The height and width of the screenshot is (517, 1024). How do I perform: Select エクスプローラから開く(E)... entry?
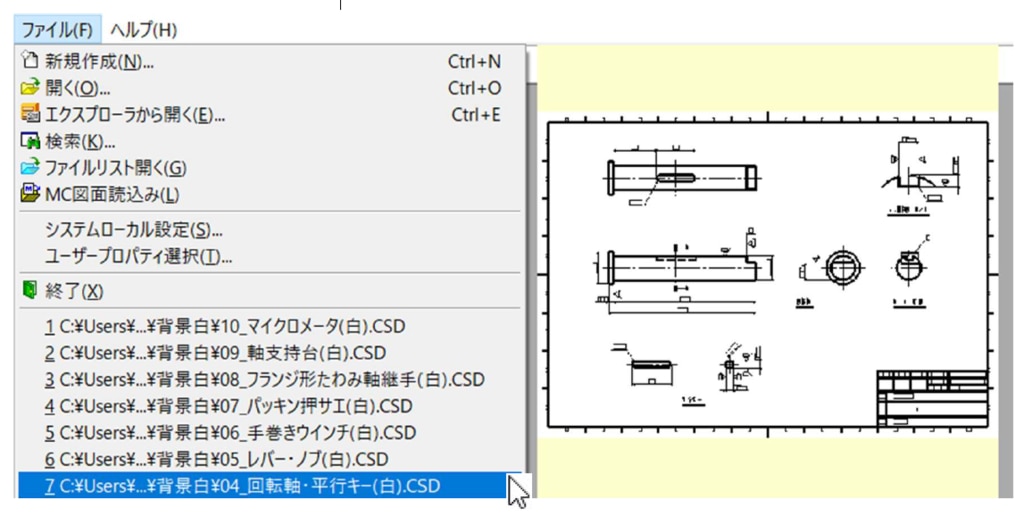pyautogui.click(x=270, y=115)
